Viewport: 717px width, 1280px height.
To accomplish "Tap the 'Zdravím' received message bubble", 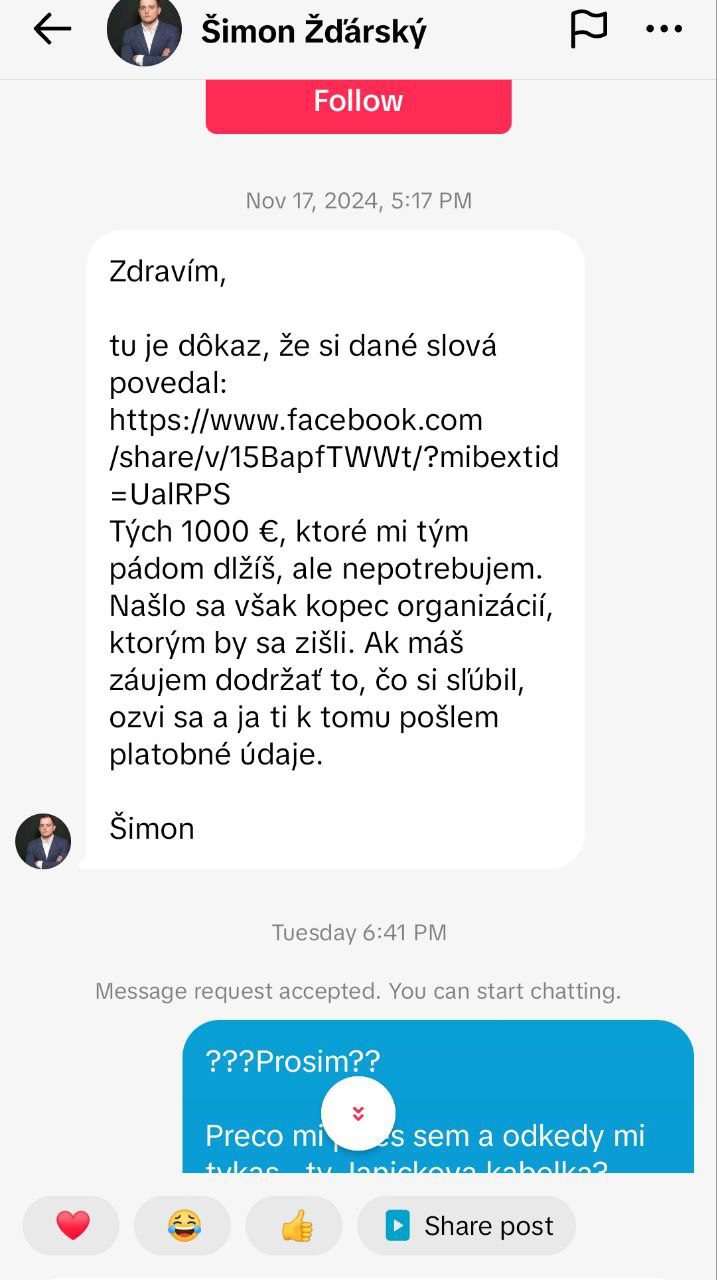I will [335, 550].
